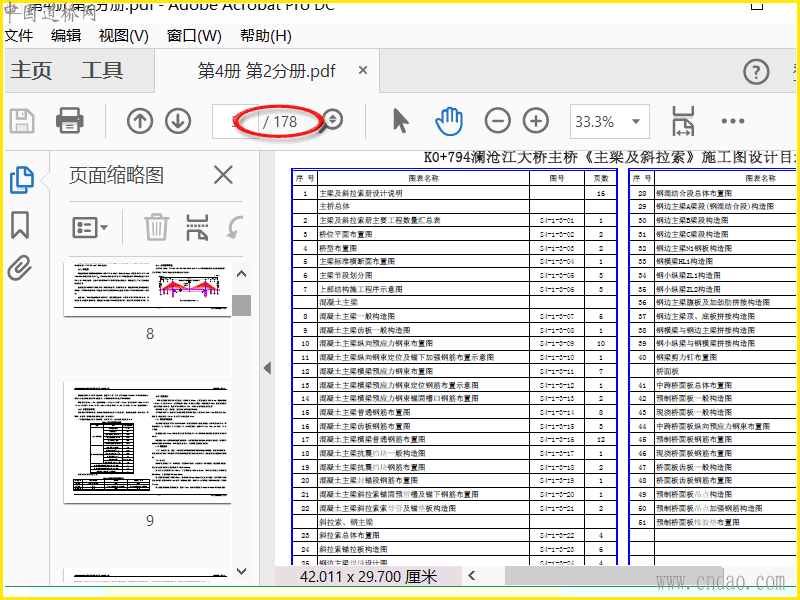This screenshot has height=600, width=800.
Task: Click row 桥型布置图
Action: 454,248
